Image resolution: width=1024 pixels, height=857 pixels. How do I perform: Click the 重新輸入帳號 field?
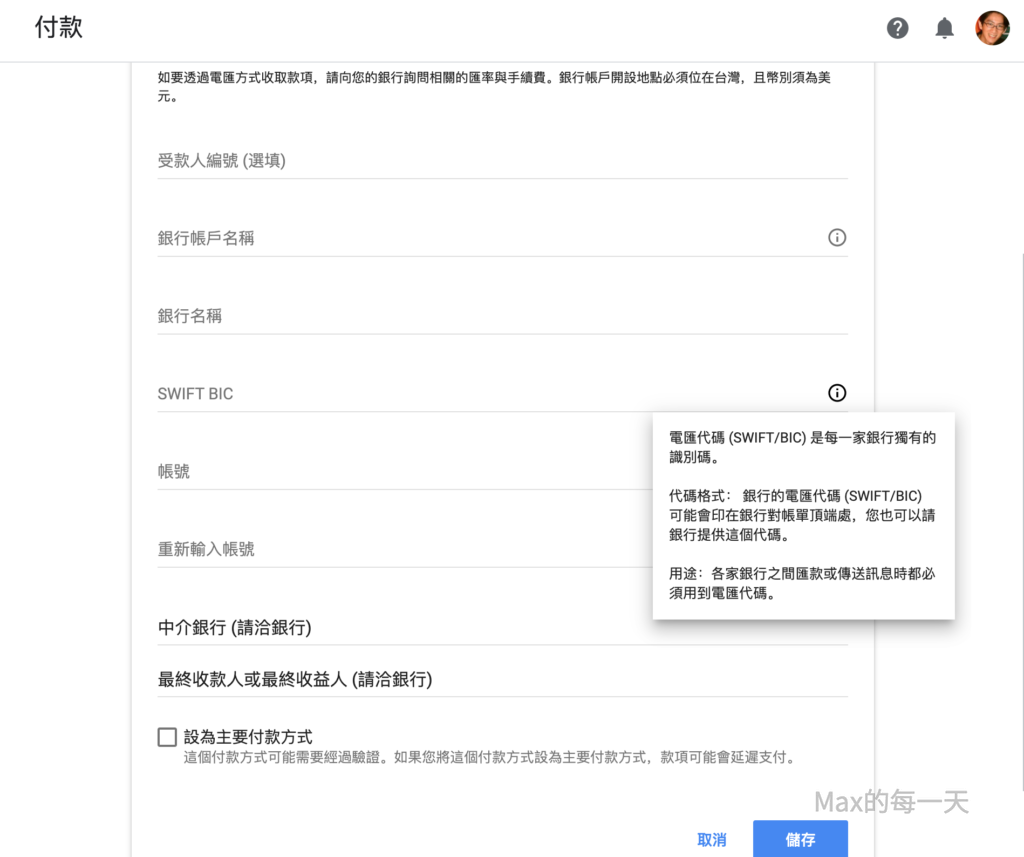400,549
